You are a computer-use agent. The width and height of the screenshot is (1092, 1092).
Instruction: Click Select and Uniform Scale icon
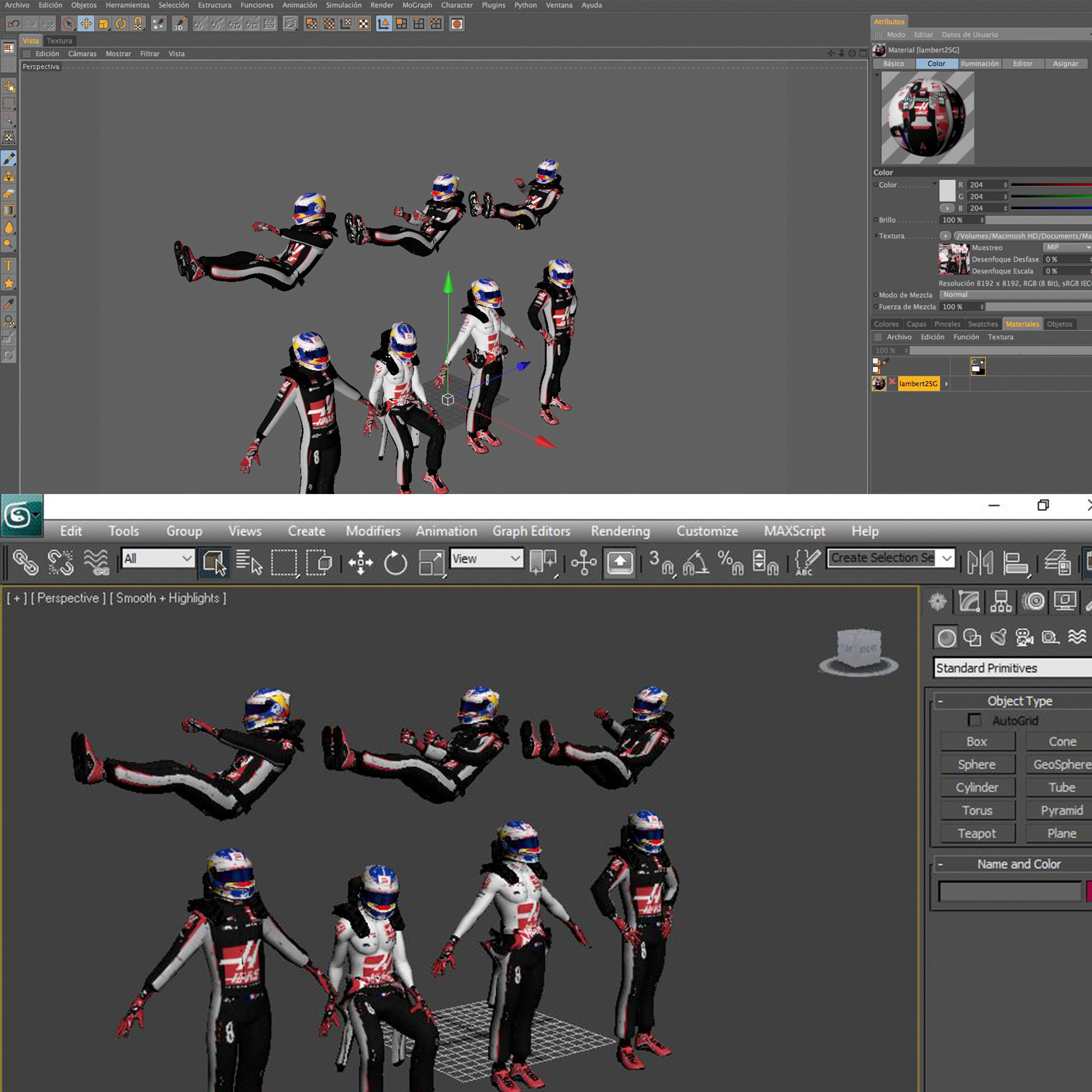pyautogui.click(x=431, y=563)
